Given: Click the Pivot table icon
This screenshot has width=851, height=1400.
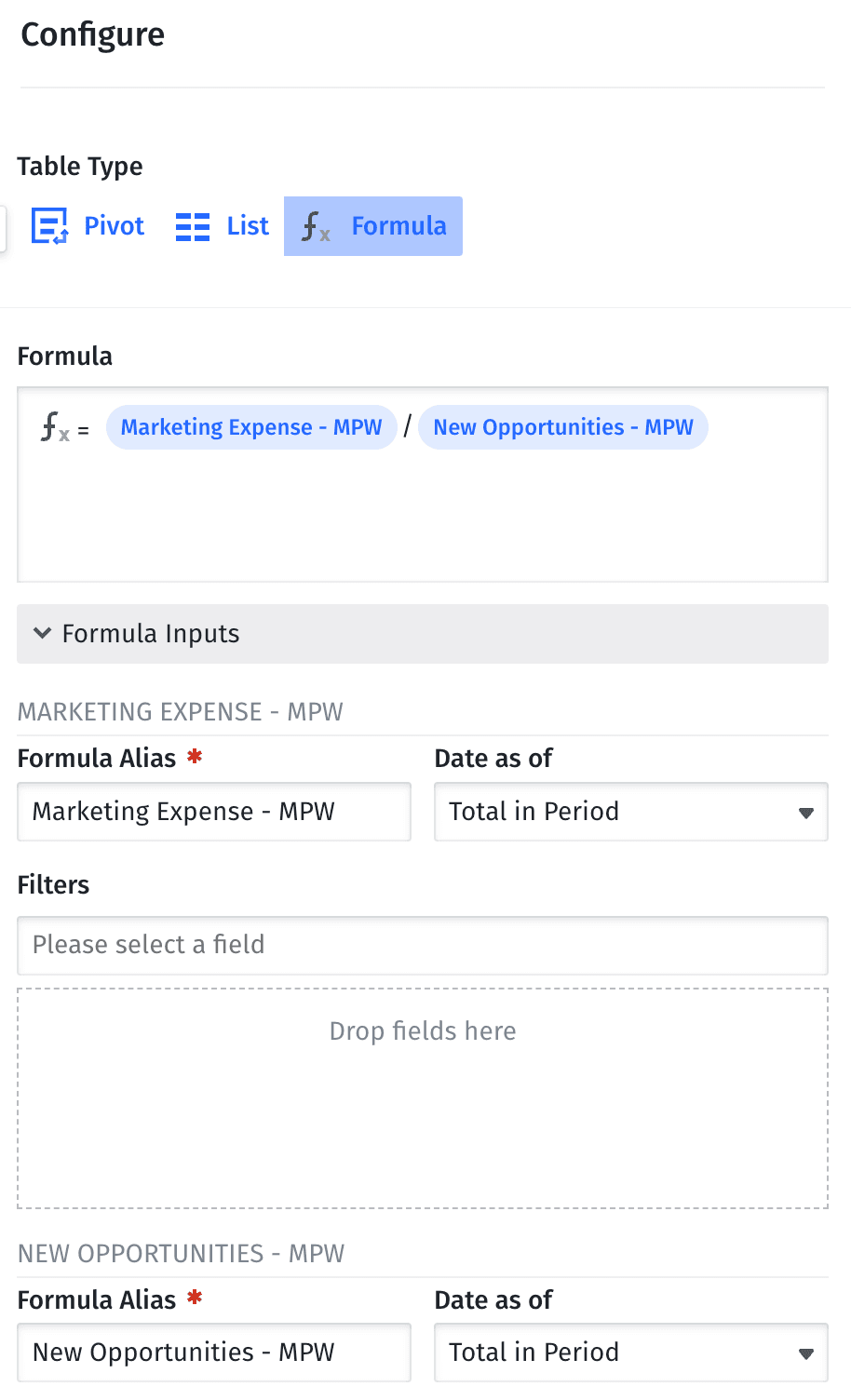Looking at the screenshot, I should pyautogui.click(x=49, y=226).
